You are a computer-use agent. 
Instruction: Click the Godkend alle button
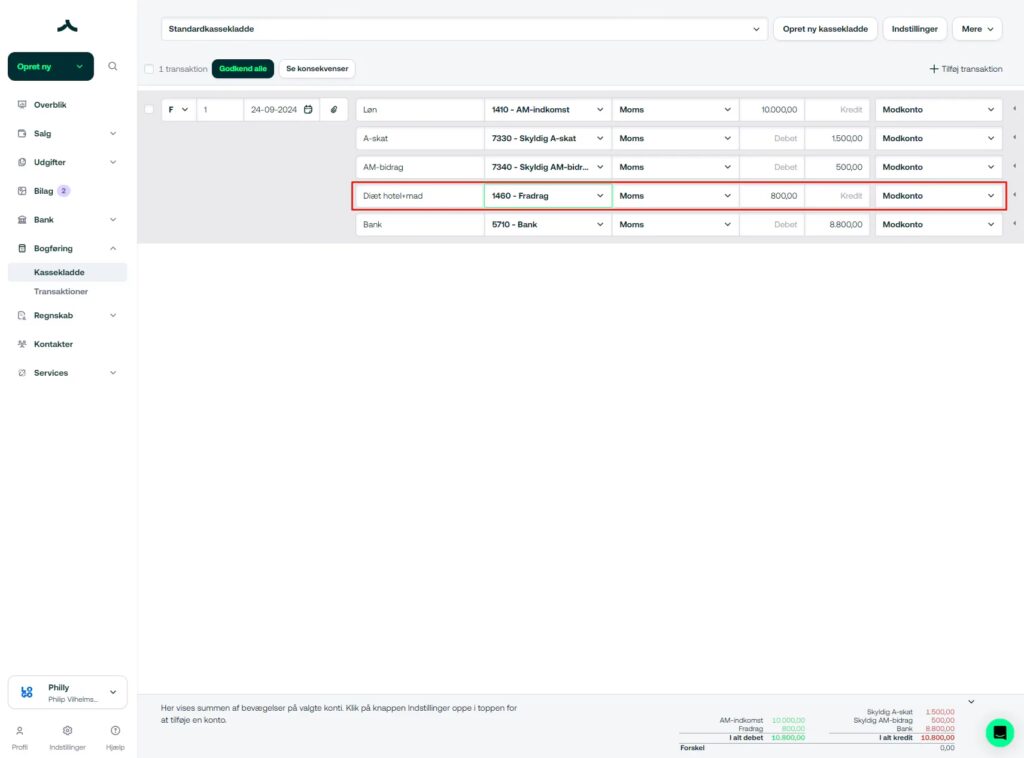point(242,69)
